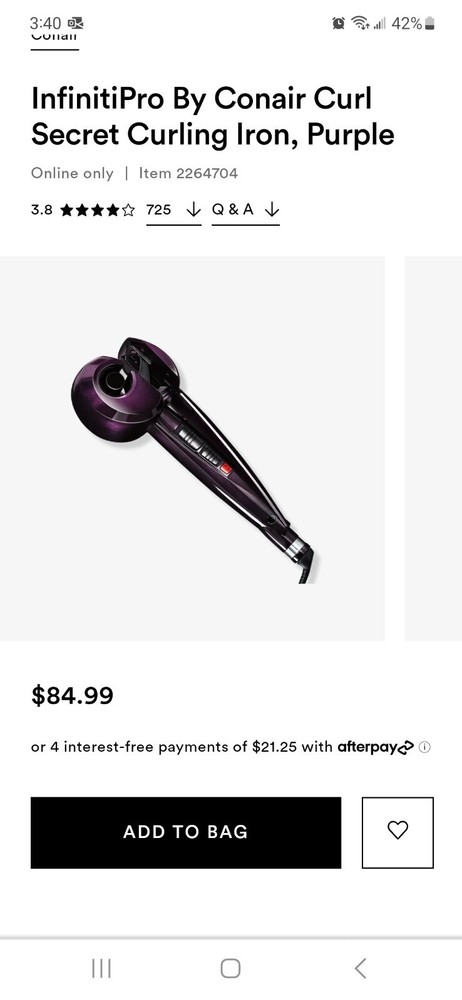Add curling iron to bag

(x=186, y=832)
